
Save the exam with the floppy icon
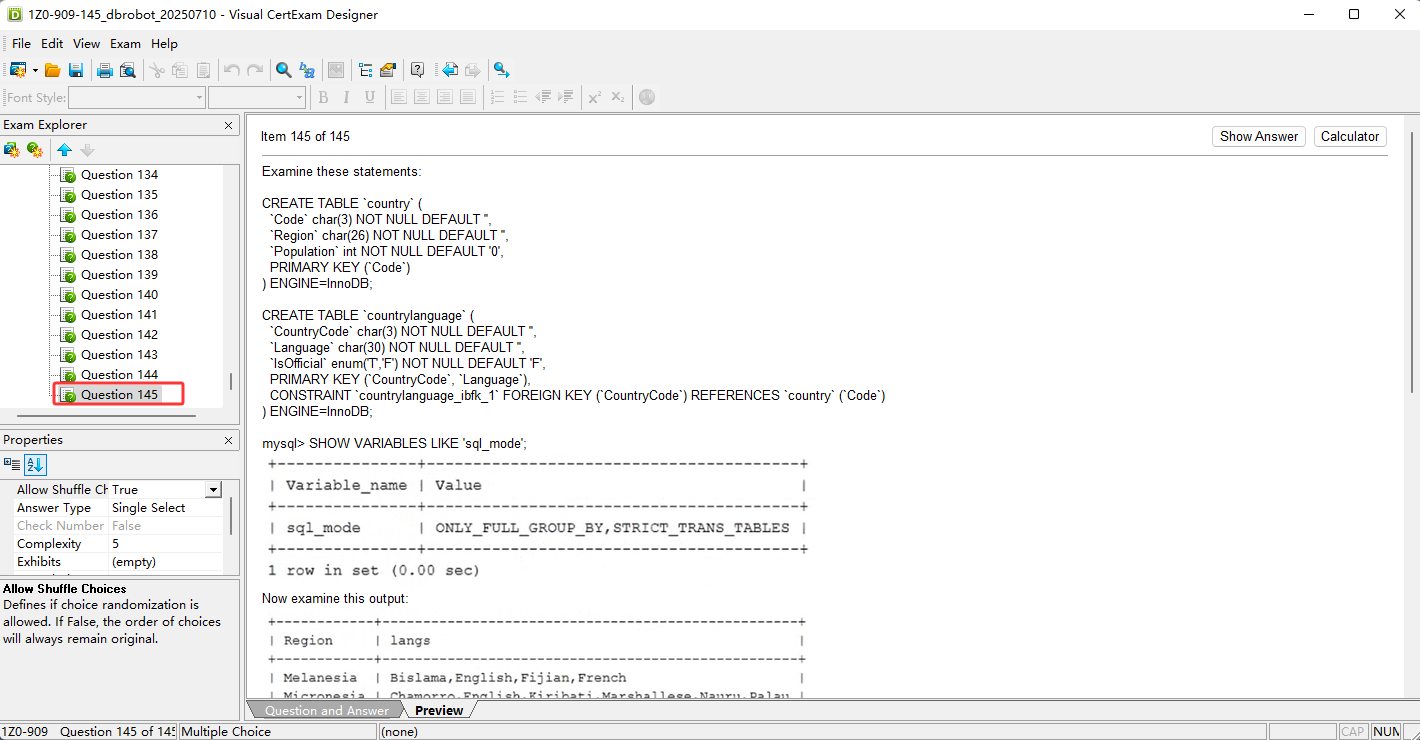pos(76,70)
